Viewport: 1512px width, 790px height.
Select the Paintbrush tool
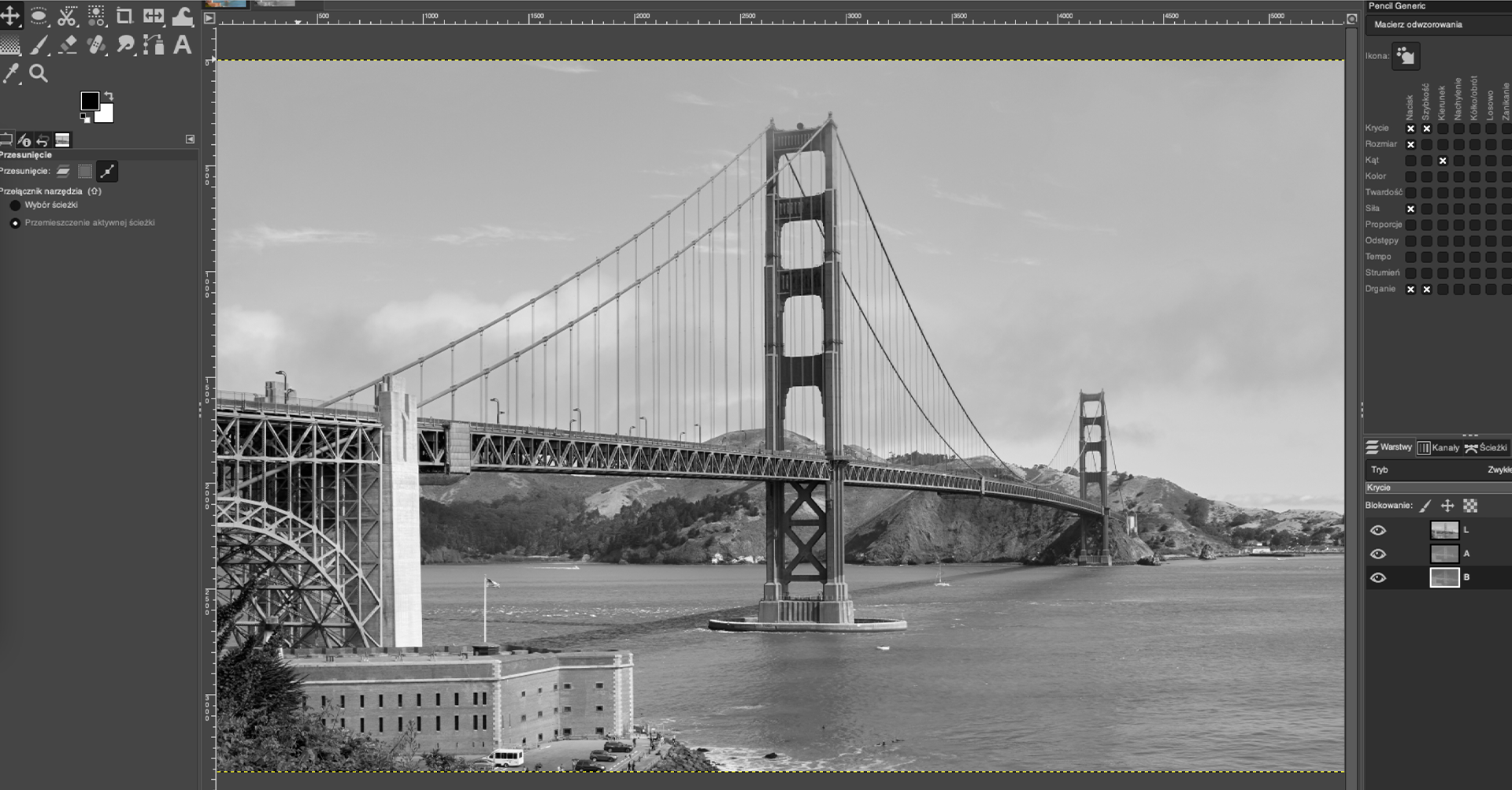pos(39,45)
